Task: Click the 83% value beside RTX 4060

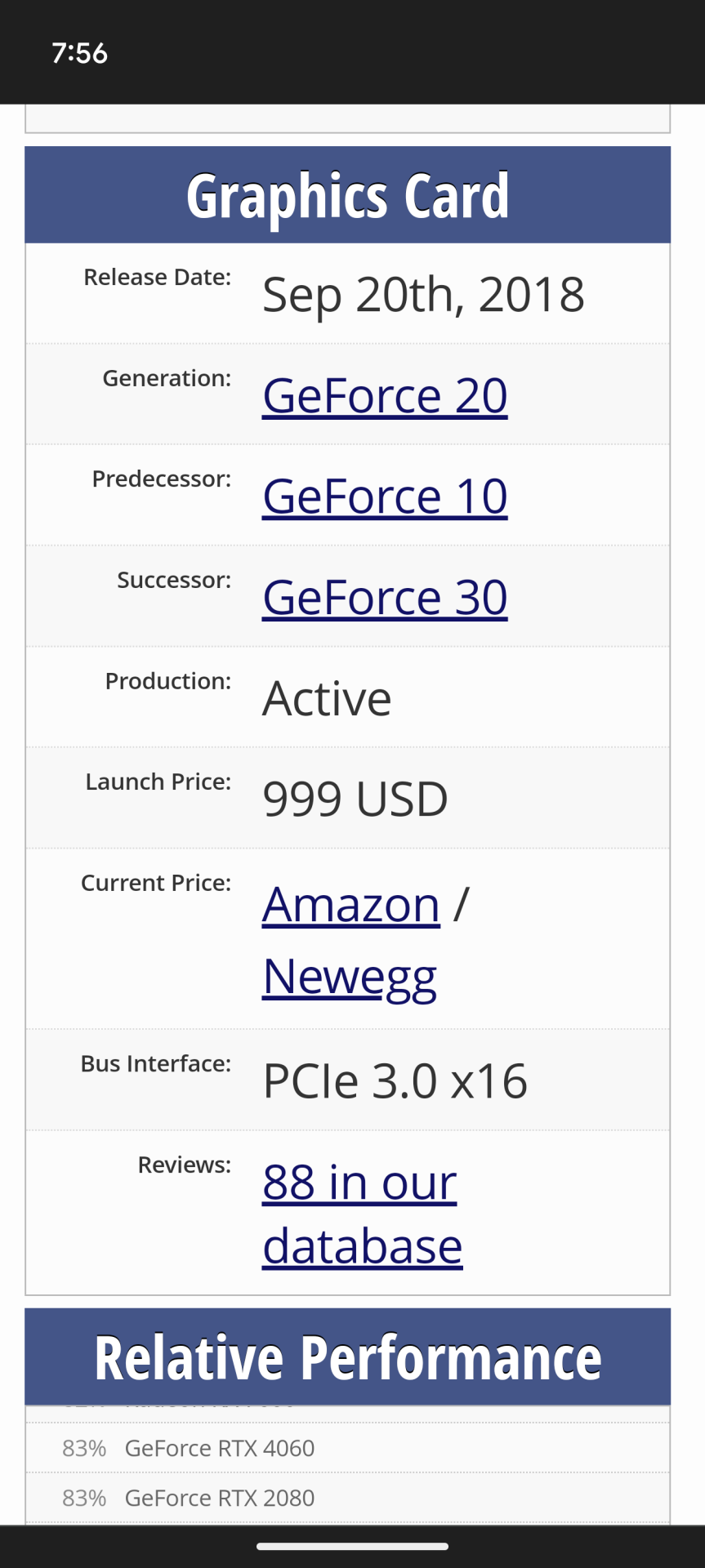Action: coord(84,1448)
